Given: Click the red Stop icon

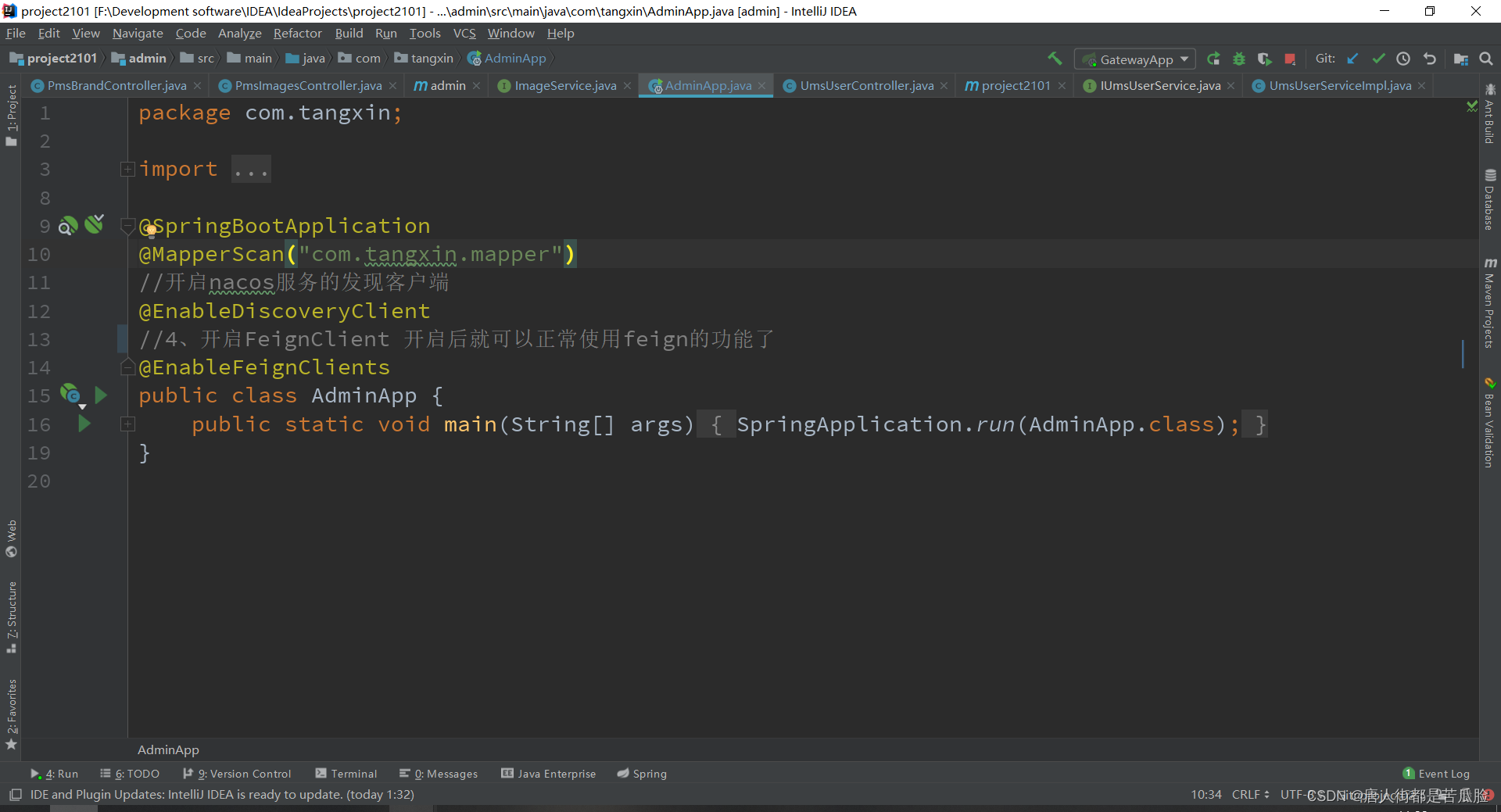Looking at the screenshot, I should tap(1290, 59).
